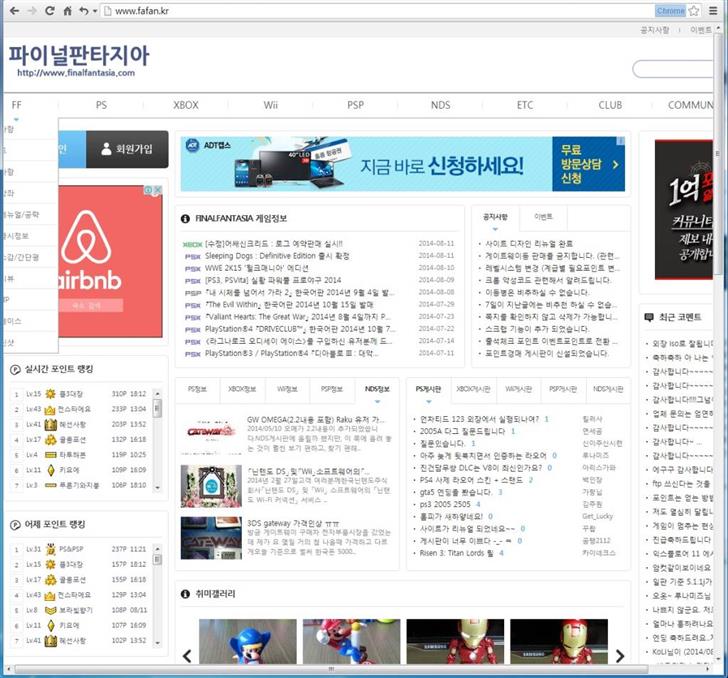Show previous gallery images with left arrow
Viewport: 728px width, 678px height.
click(x=187, y=656)
